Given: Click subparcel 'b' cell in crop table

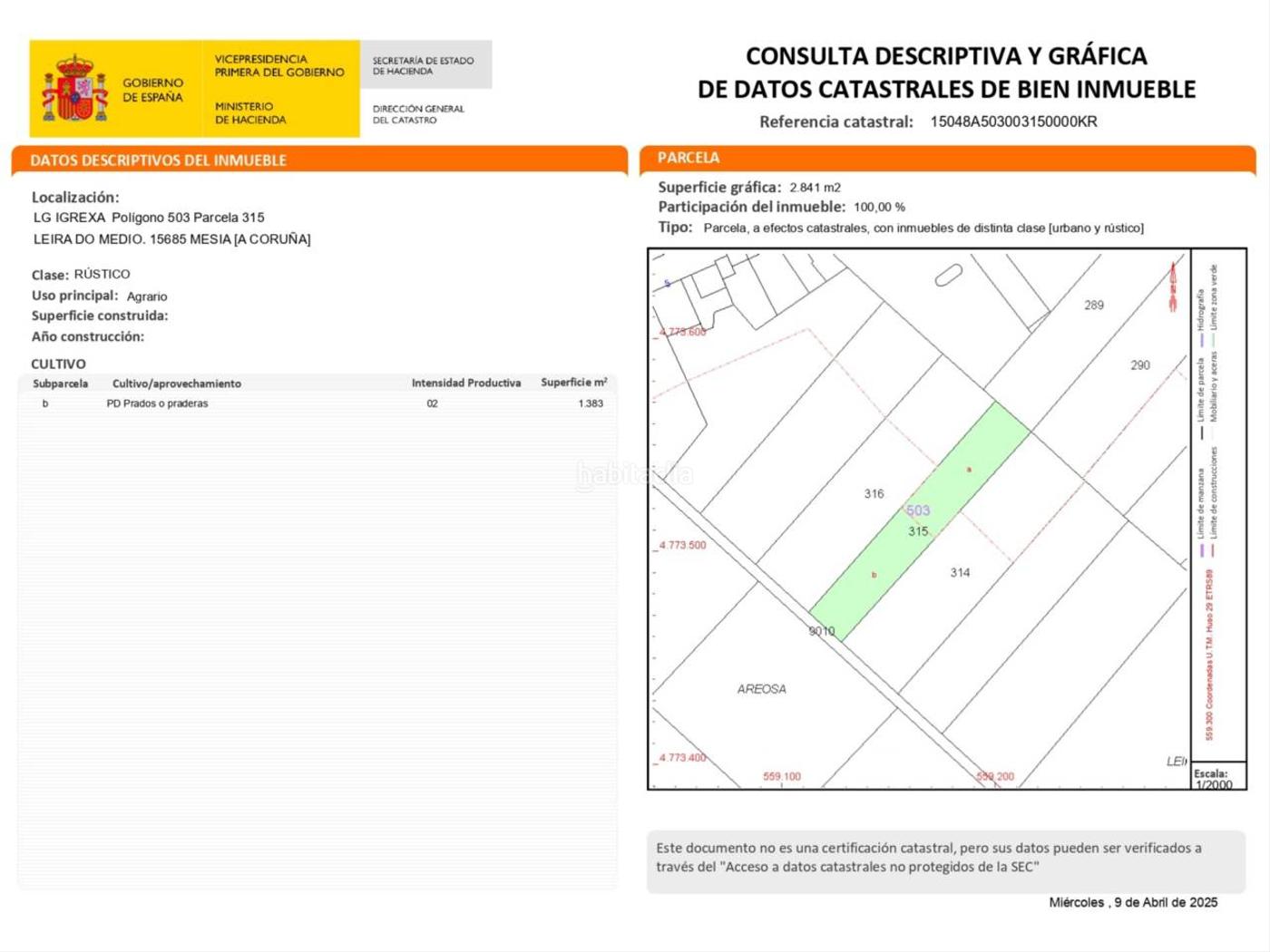Looking at the screenshot, I should point(45,403).
